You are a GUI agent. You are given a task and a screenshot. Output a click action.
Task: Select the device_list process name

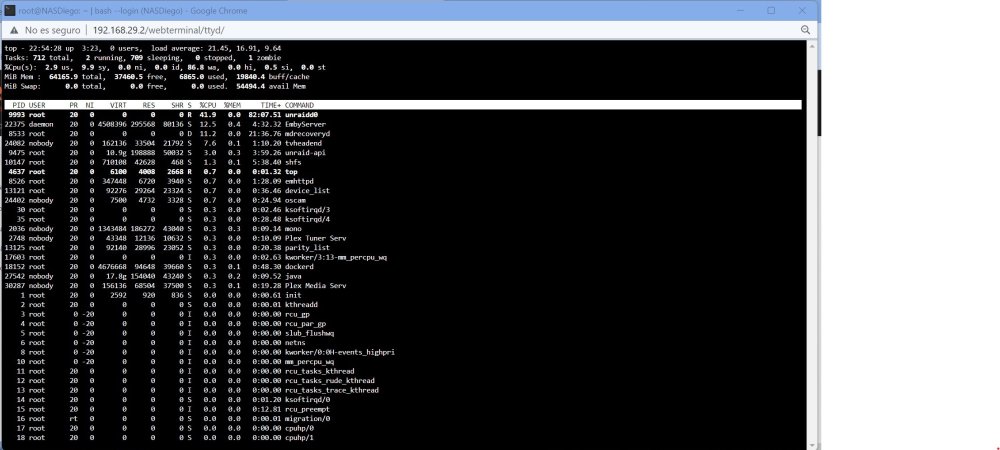[x=307, y=191]
